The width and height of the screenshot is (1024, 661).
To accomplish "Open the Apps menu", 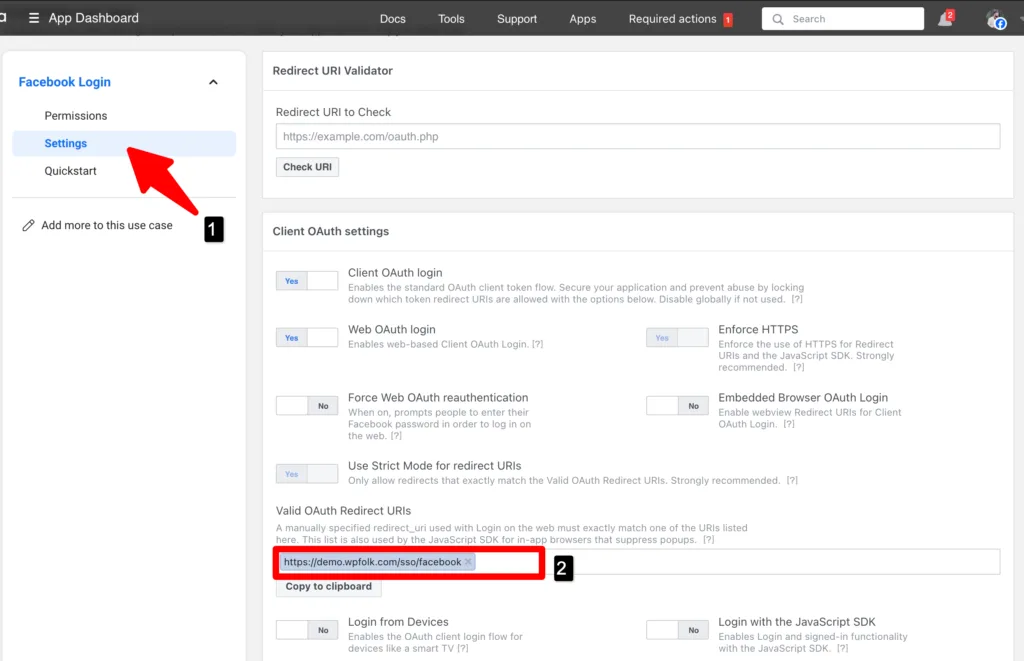I will pyautogui.click(x=583, y=19).
